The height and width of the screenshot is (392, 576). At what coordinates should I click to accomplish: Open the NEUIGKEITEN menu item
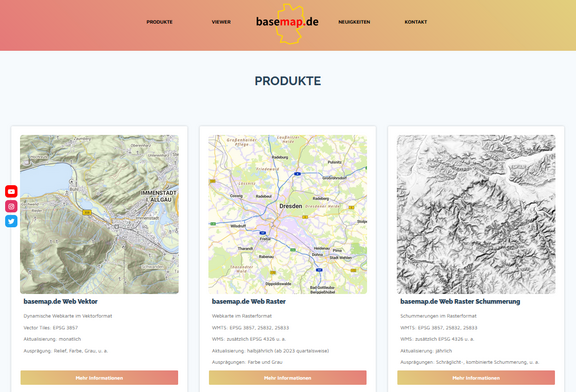(x=354, y=22)
